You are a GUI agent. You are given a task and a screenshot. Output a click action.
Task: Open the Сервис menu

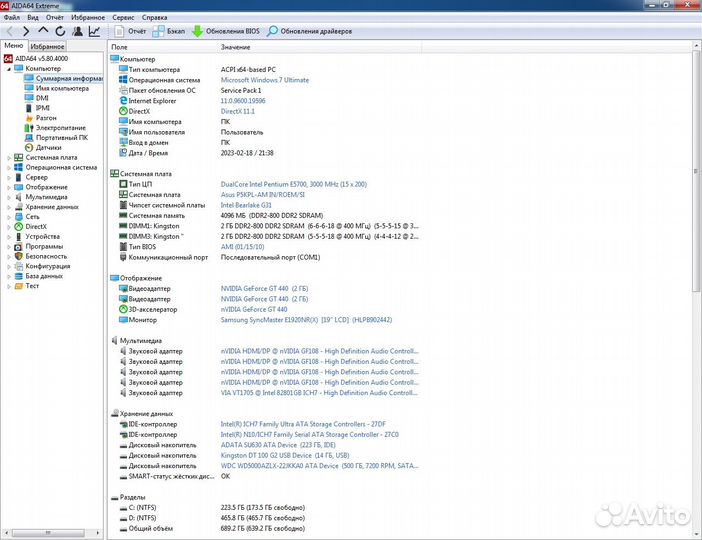(x=123, y=17)
